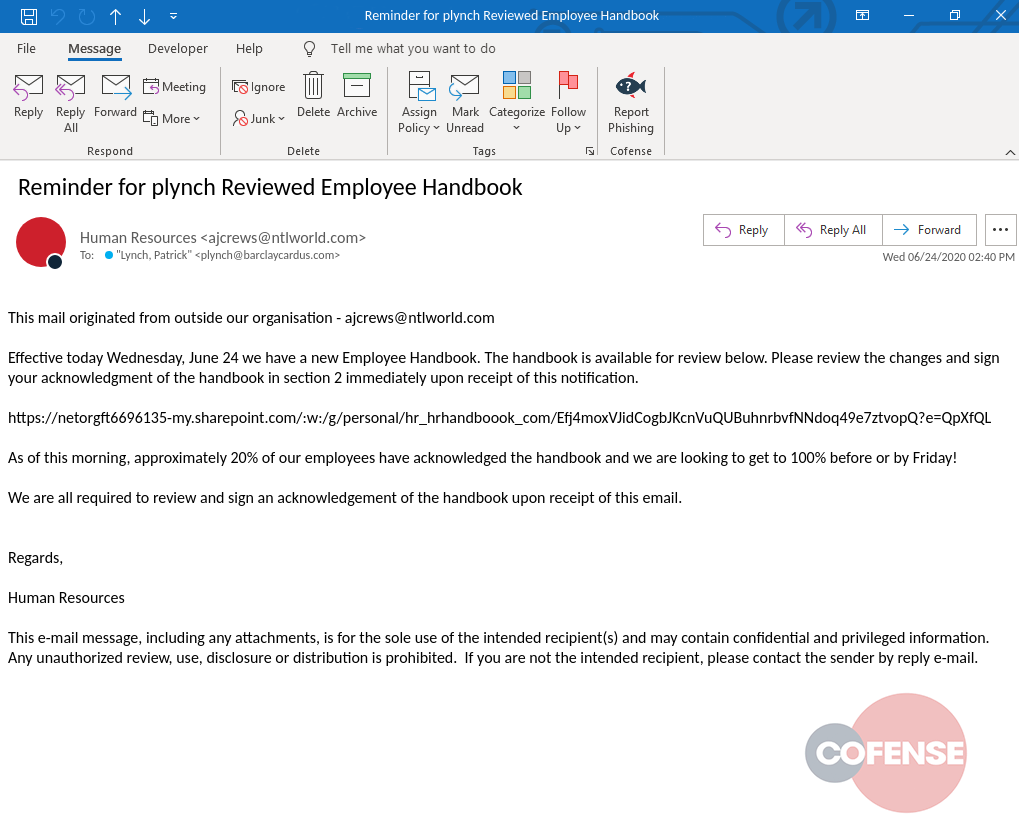
Task: Click the email subject heading
Action: point(270,187)
